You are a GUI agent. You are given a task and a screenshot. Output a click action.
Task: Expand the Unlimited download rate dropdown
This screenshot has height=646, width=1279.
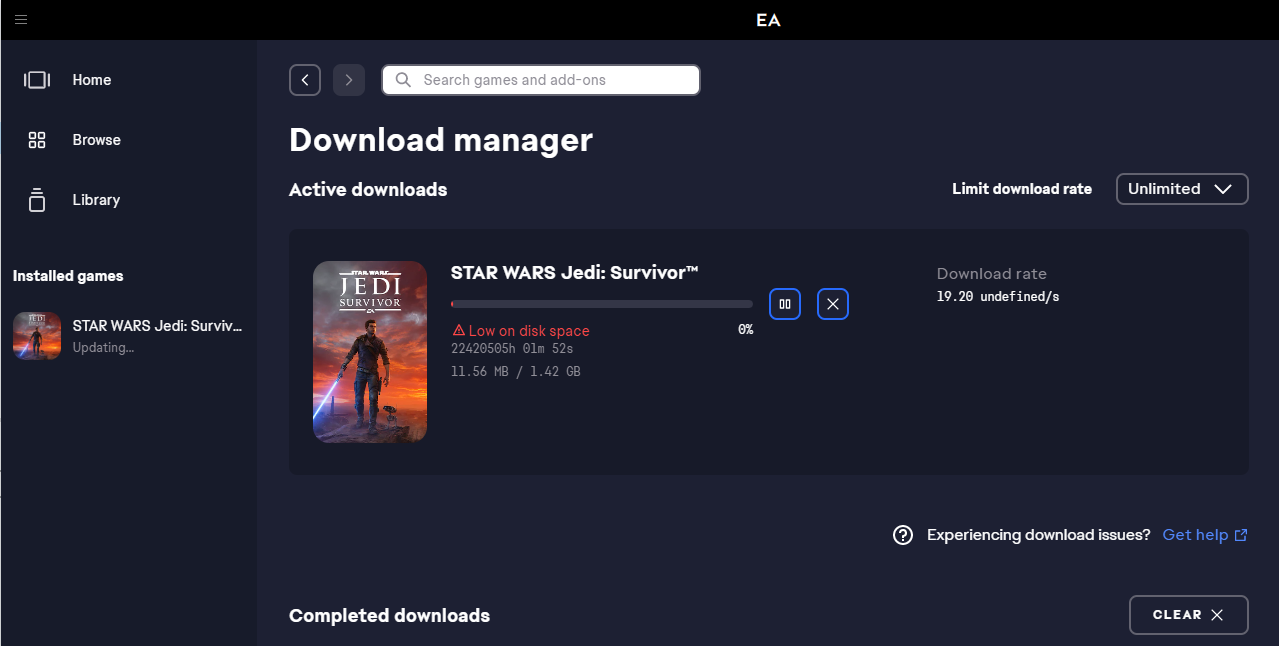point(1181,189)
